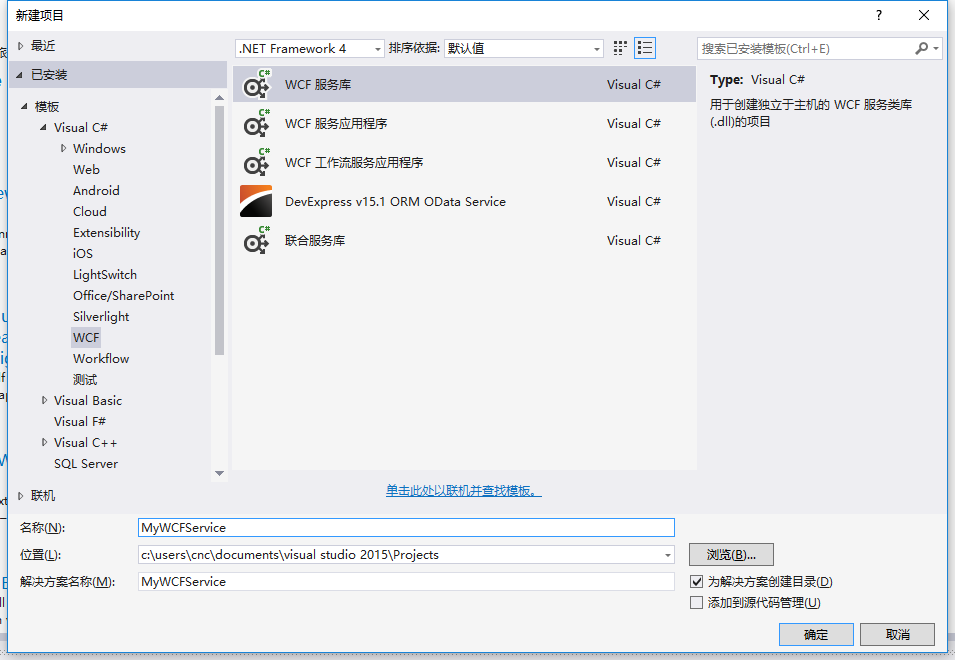Screen dimensions: 955x660
Task: Select WCF in template tree
Action: [x=86, y=337]
